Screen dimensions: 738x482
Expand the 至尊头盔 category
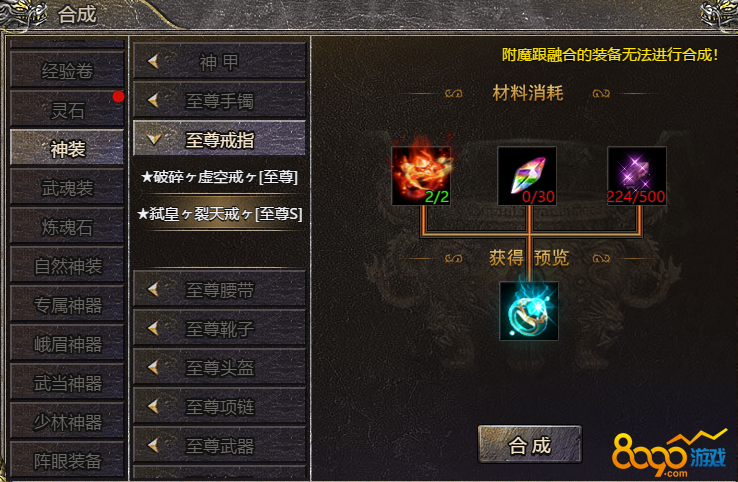click(x=219, y=367)
